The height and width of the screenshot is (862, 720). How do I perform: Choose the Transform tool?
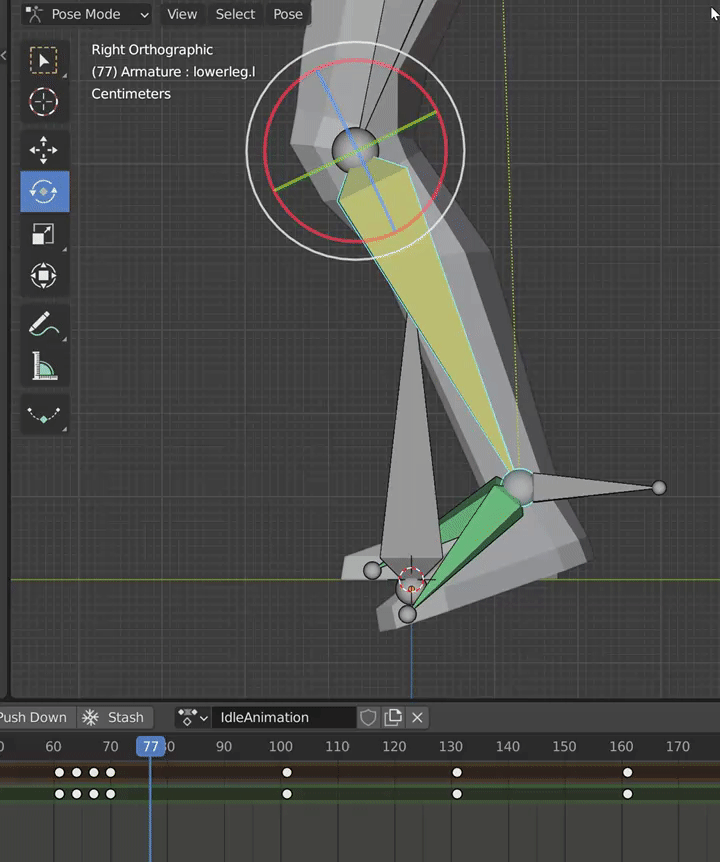click(x=44, y=275)
